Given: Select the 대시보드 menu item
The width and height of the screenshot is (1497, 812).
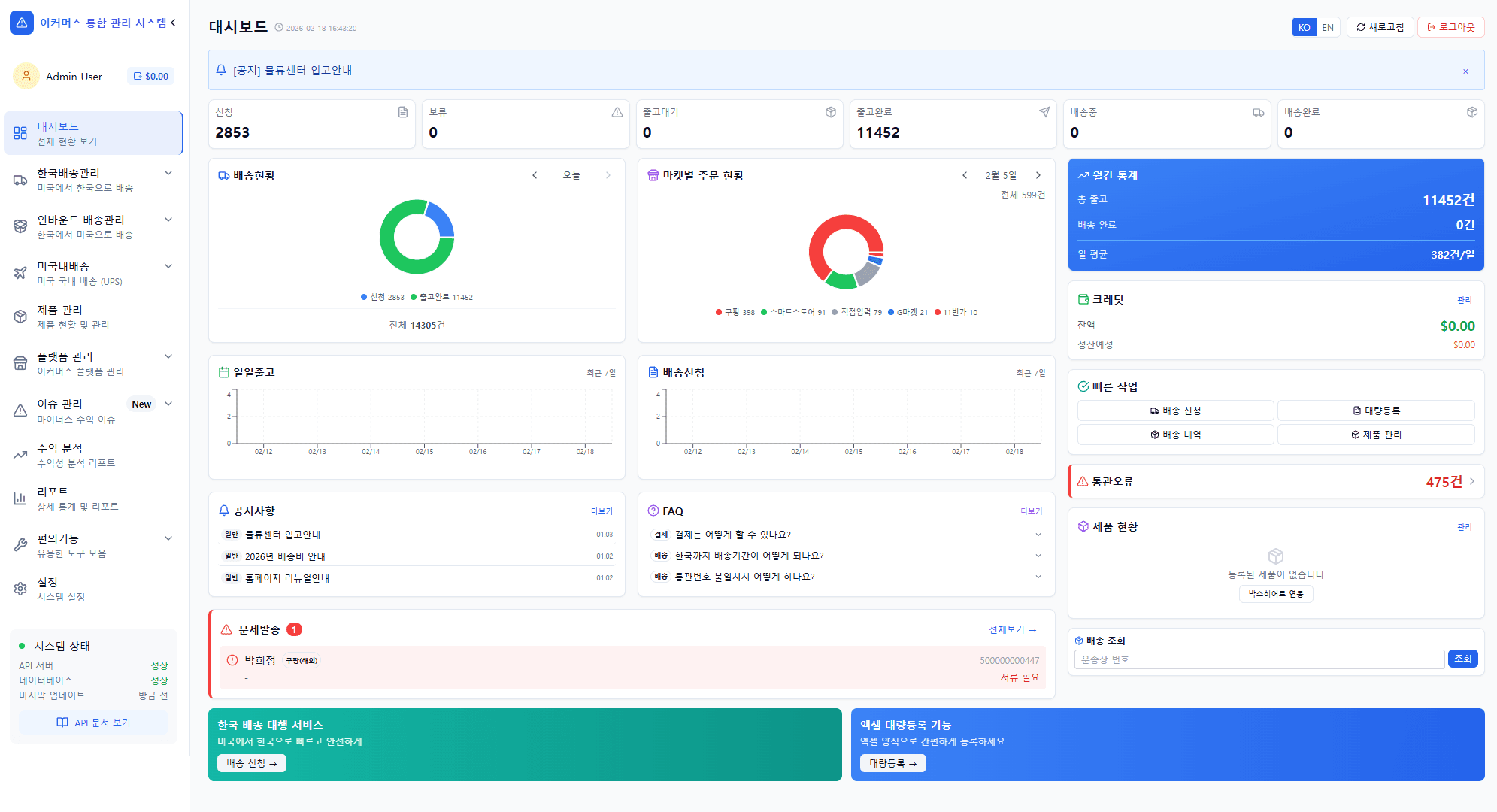Looking at the screenshot, I should tap(93, 133).
